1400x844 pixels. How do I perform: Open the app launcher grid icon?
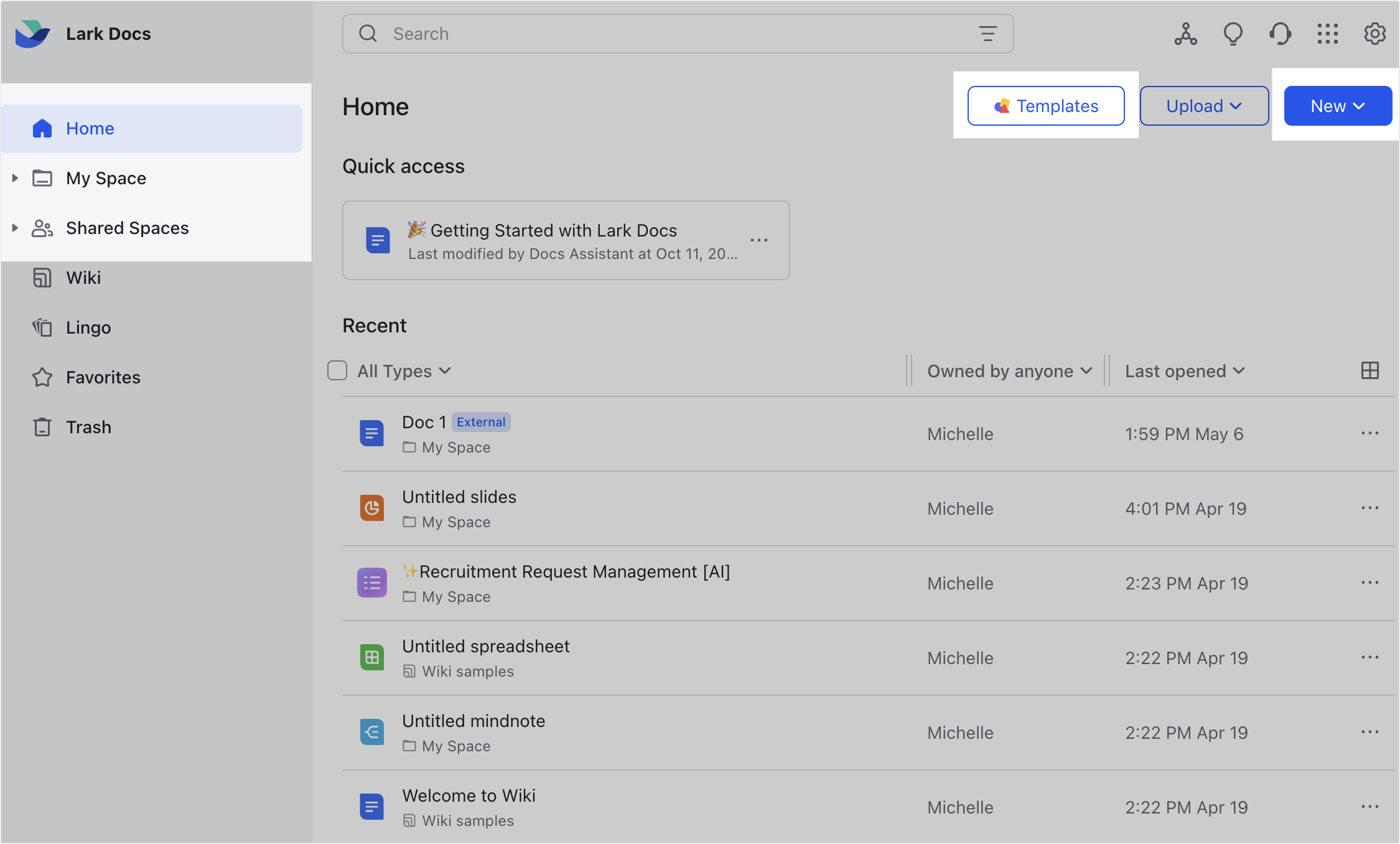1327,34
